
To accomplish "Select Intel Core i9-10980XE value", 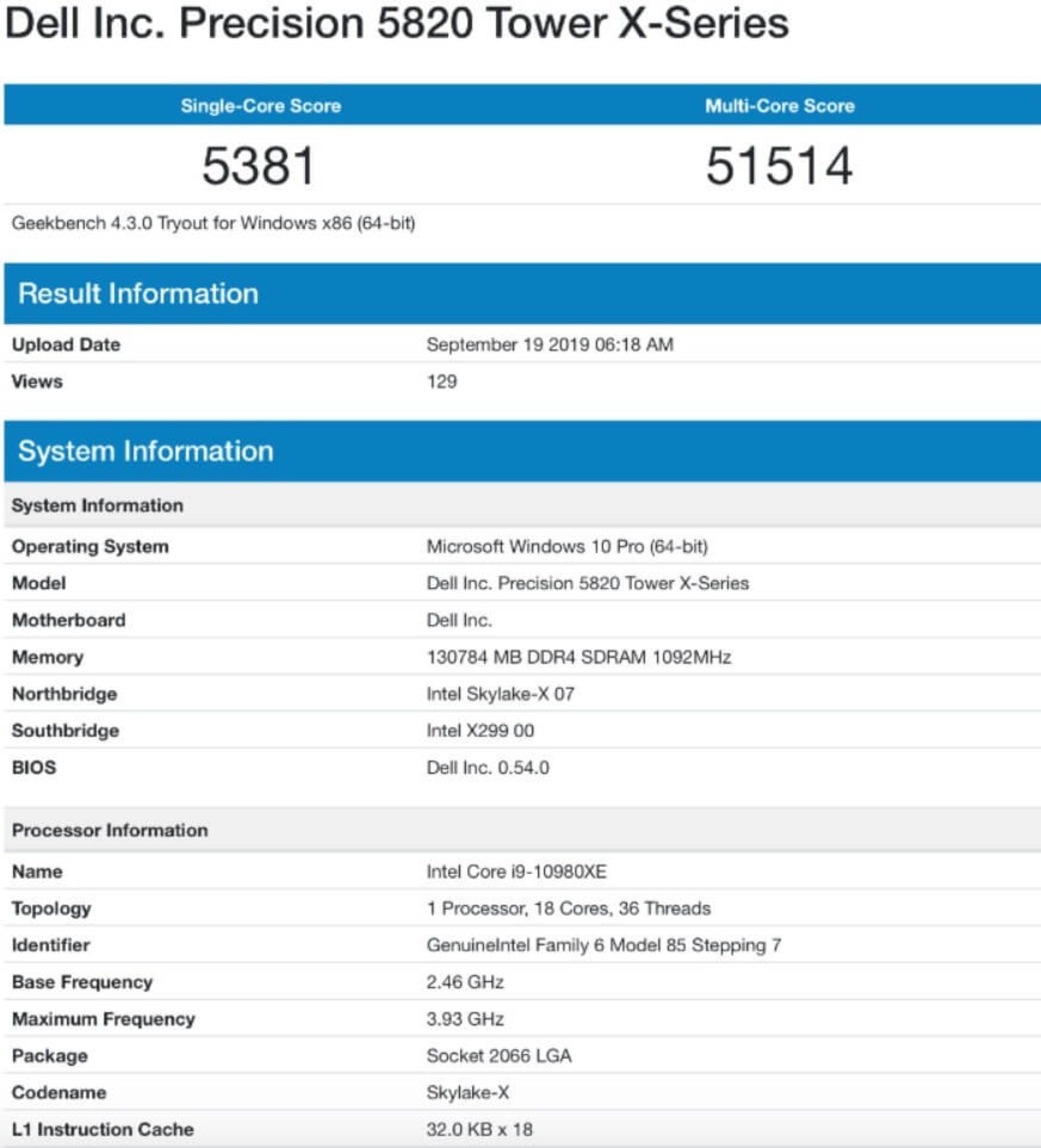I will [x=517, y=872].
